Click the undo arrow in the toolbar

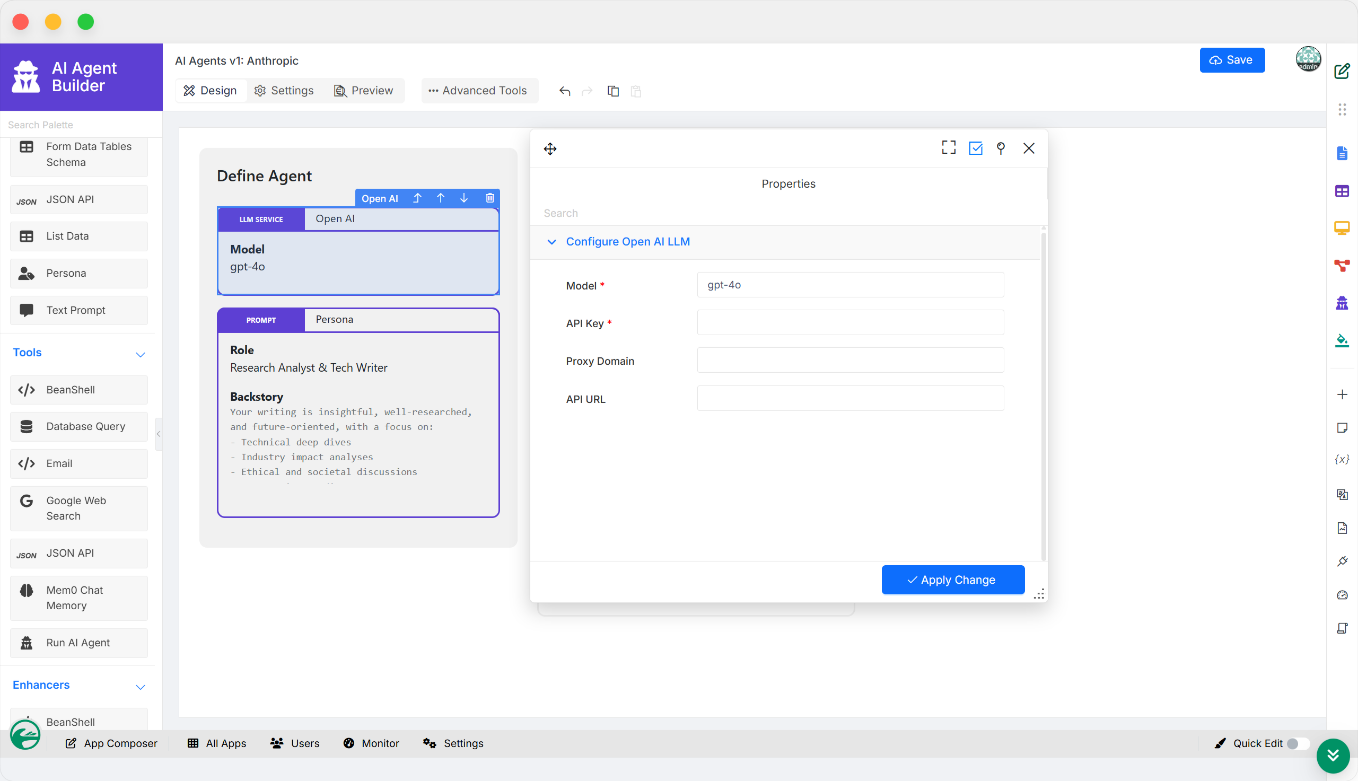point(565,91)
